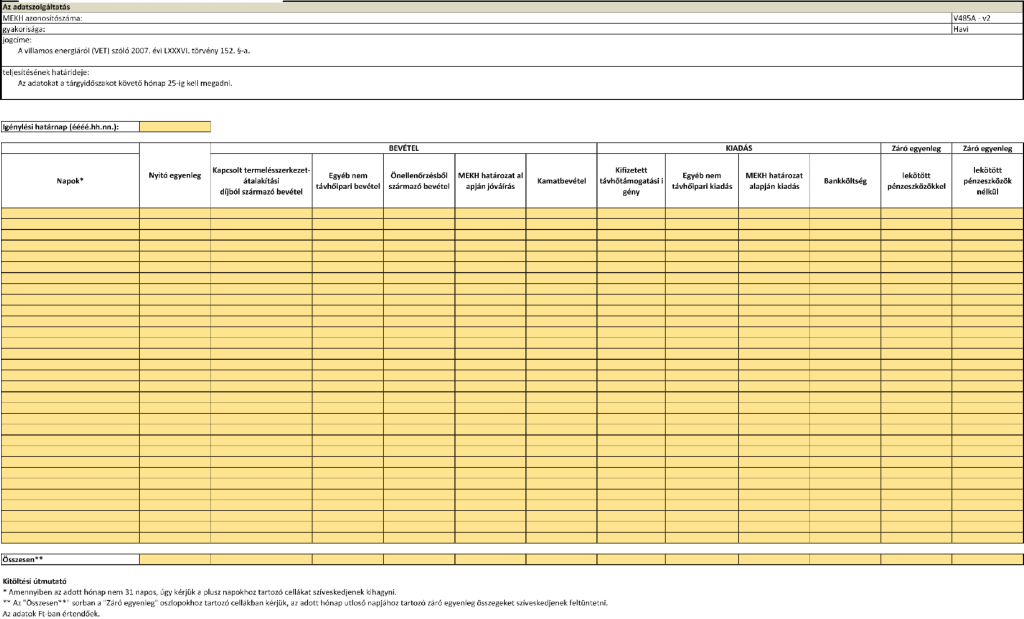Select the 'Bankköltség' column header
This screenshot has width=1024, height=619.
point(845,181)
